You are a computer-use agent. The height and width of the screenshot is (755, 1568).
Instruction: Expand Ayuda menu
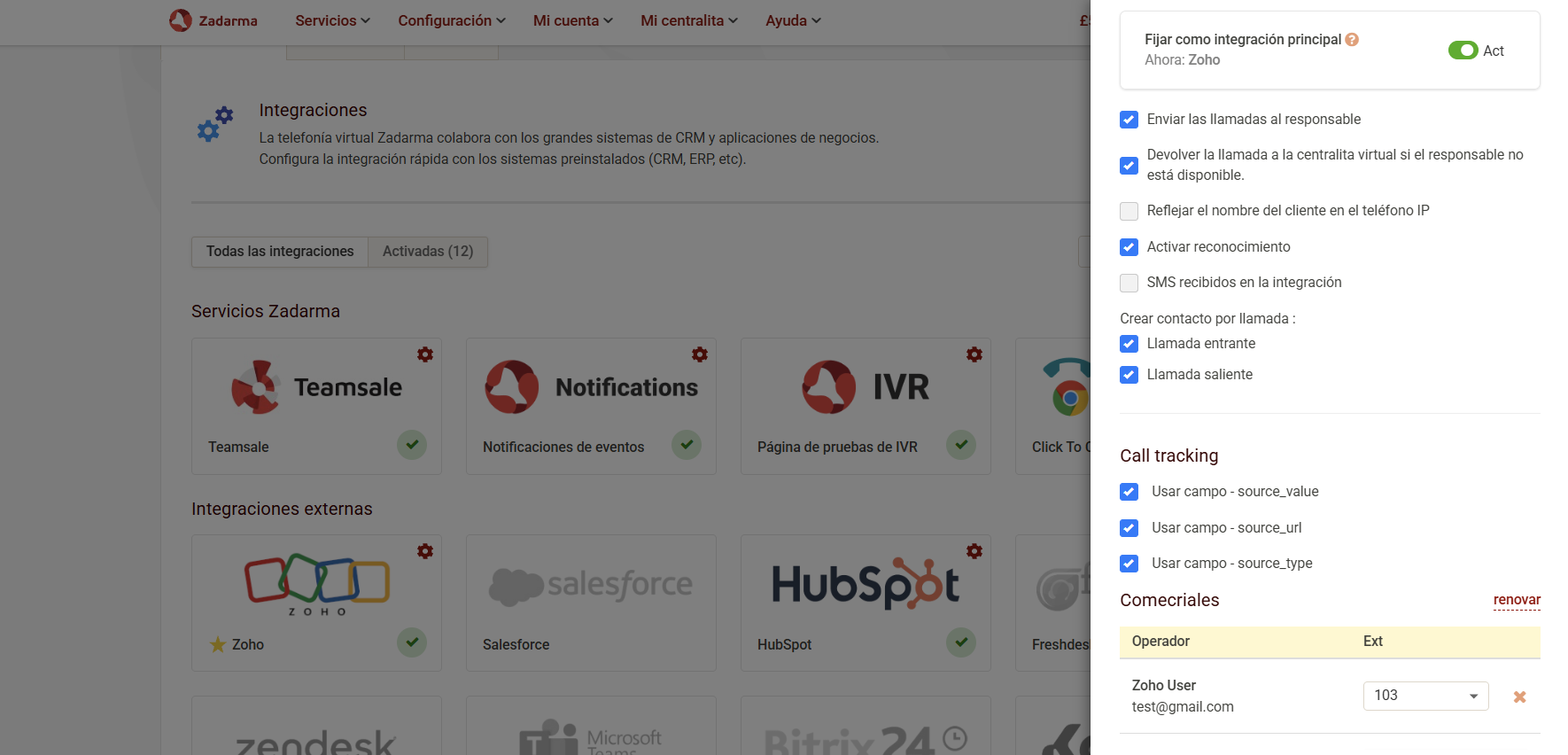[x=793, y=20]
